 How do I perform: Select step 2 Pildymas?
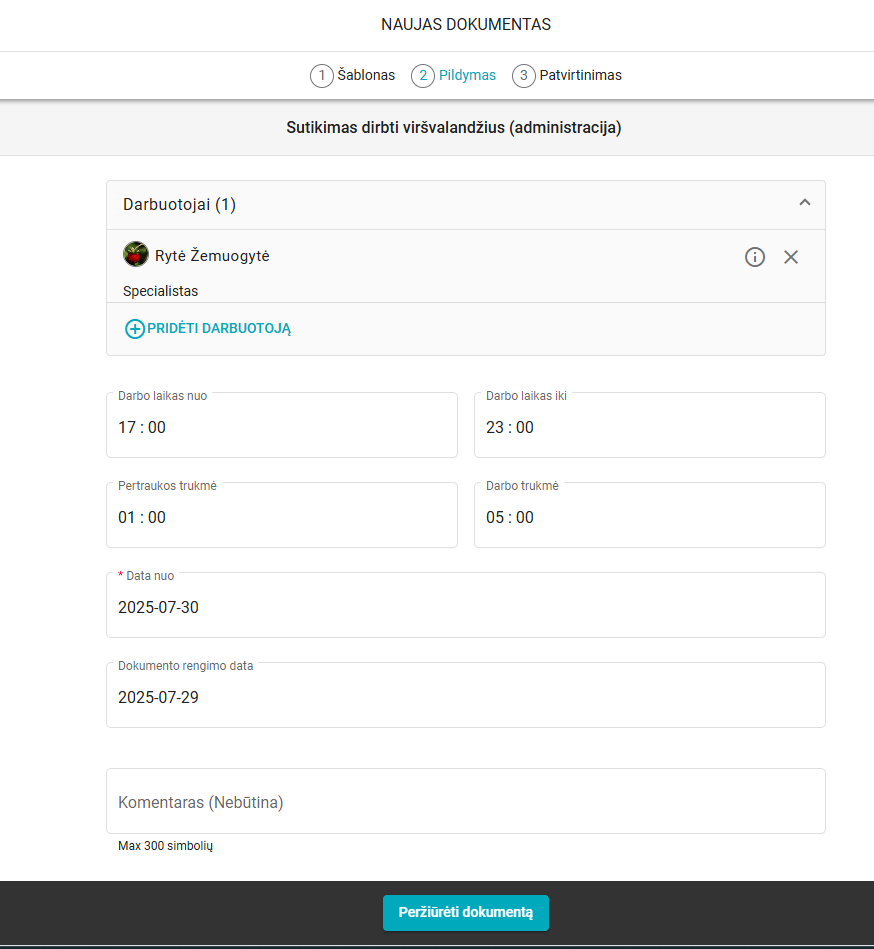[x=453, y=76]
